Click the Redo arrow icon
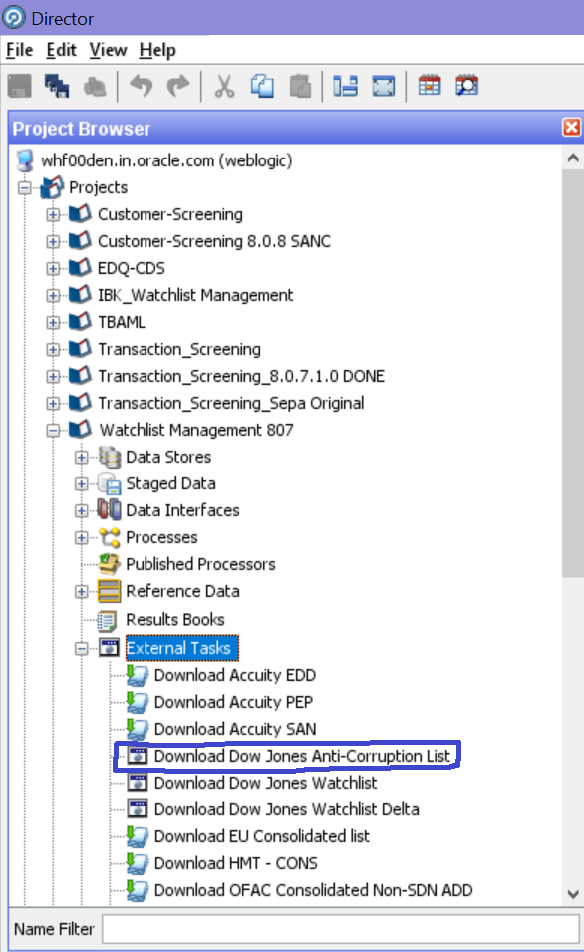Image resolution: width=584 pixels, height=952 pixels. point(178,86)
